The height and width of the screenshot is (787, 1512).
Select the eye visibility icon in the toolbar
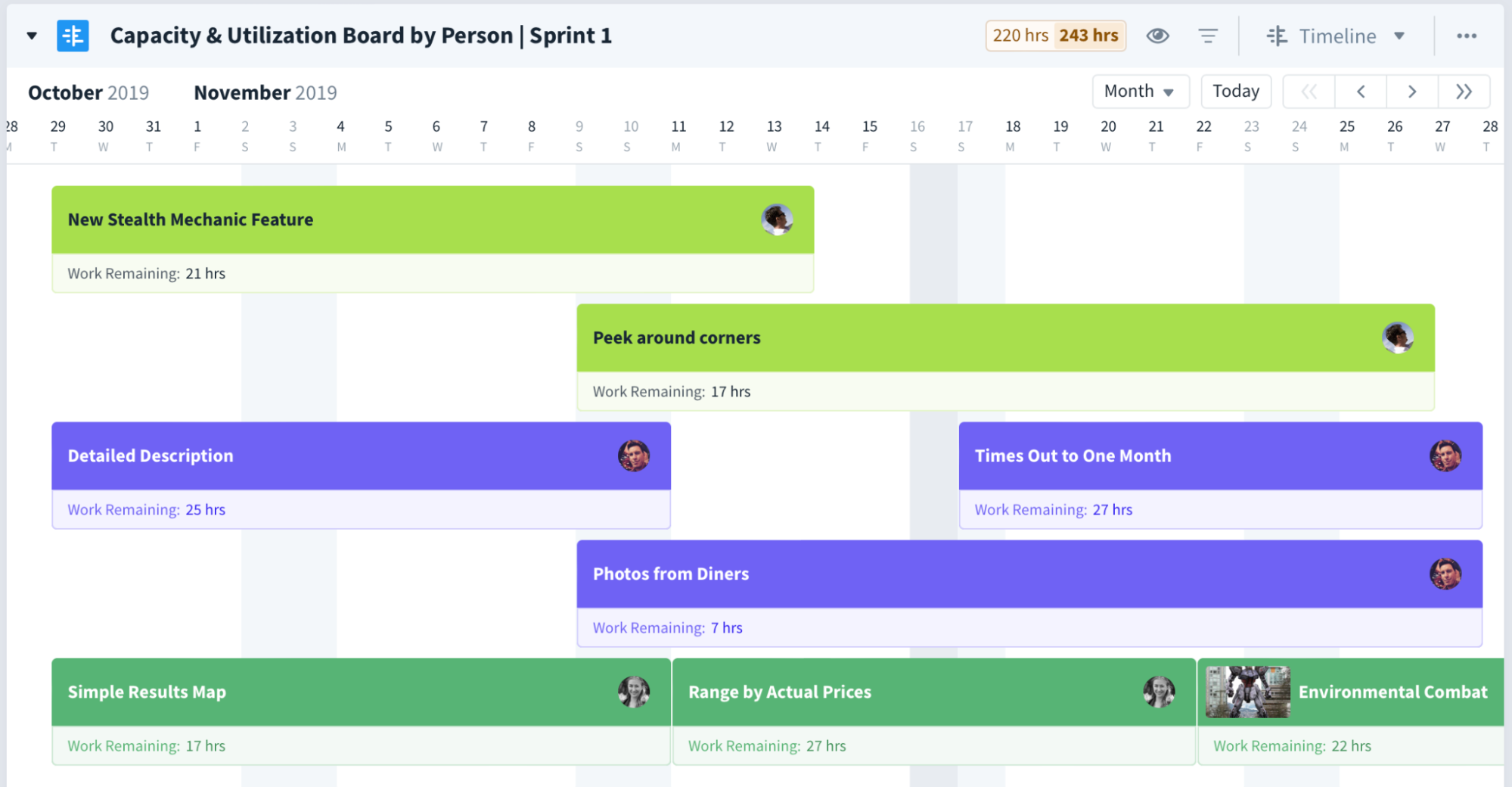point(1157,35)
